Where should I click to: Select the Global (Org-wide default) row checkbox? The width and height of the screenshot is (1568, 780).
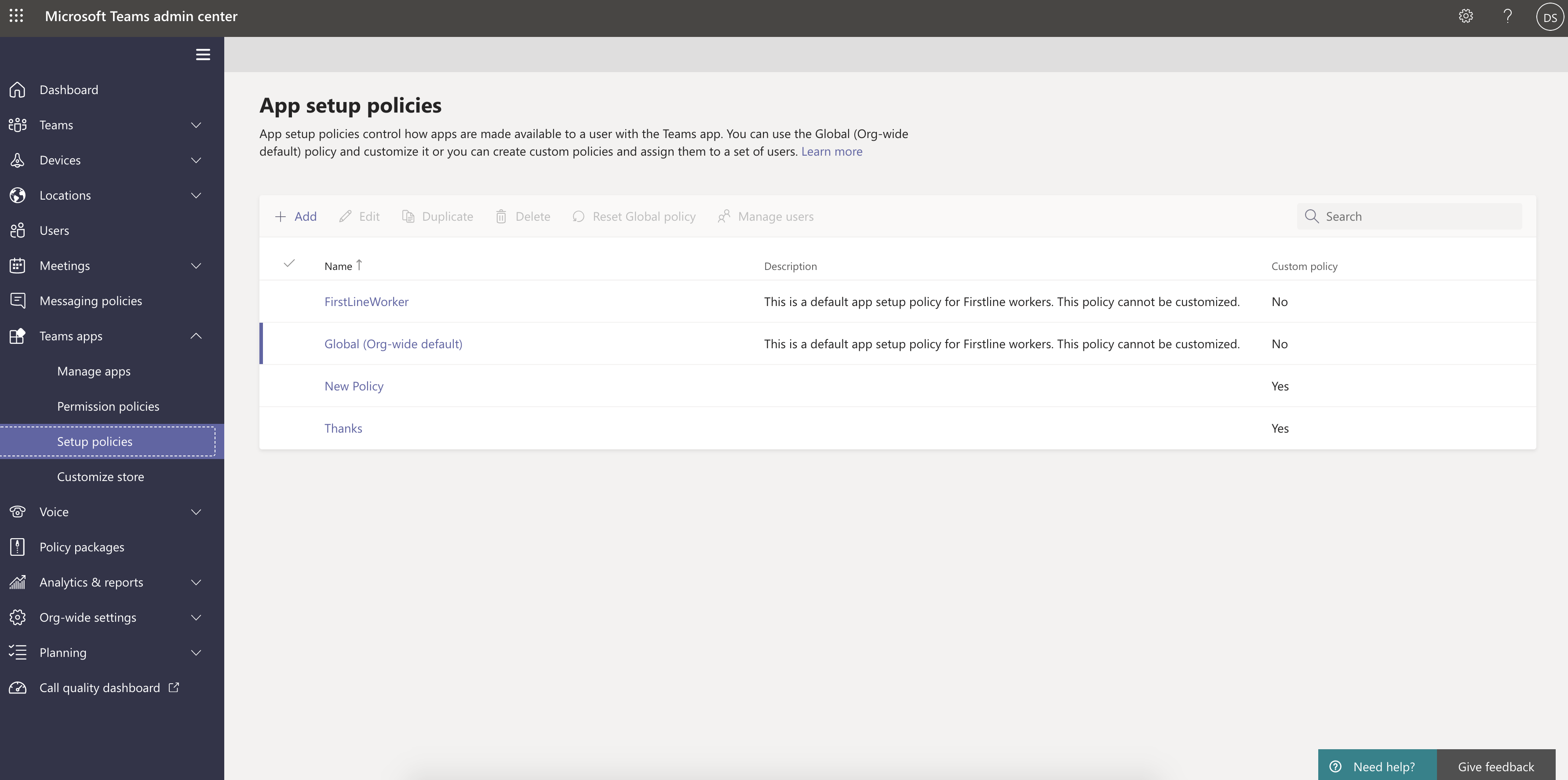tap(289, 344)
